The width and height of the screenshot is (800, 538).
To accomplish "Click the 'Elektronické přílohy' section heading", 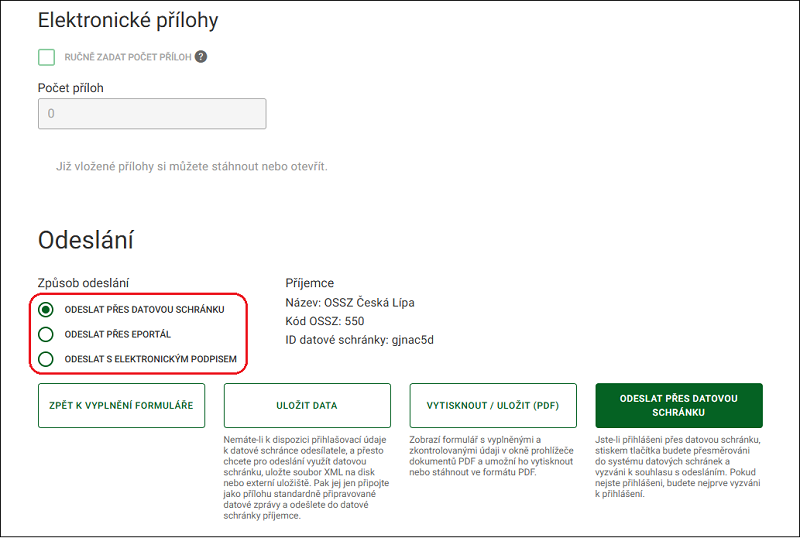I will tap(128, 20).
